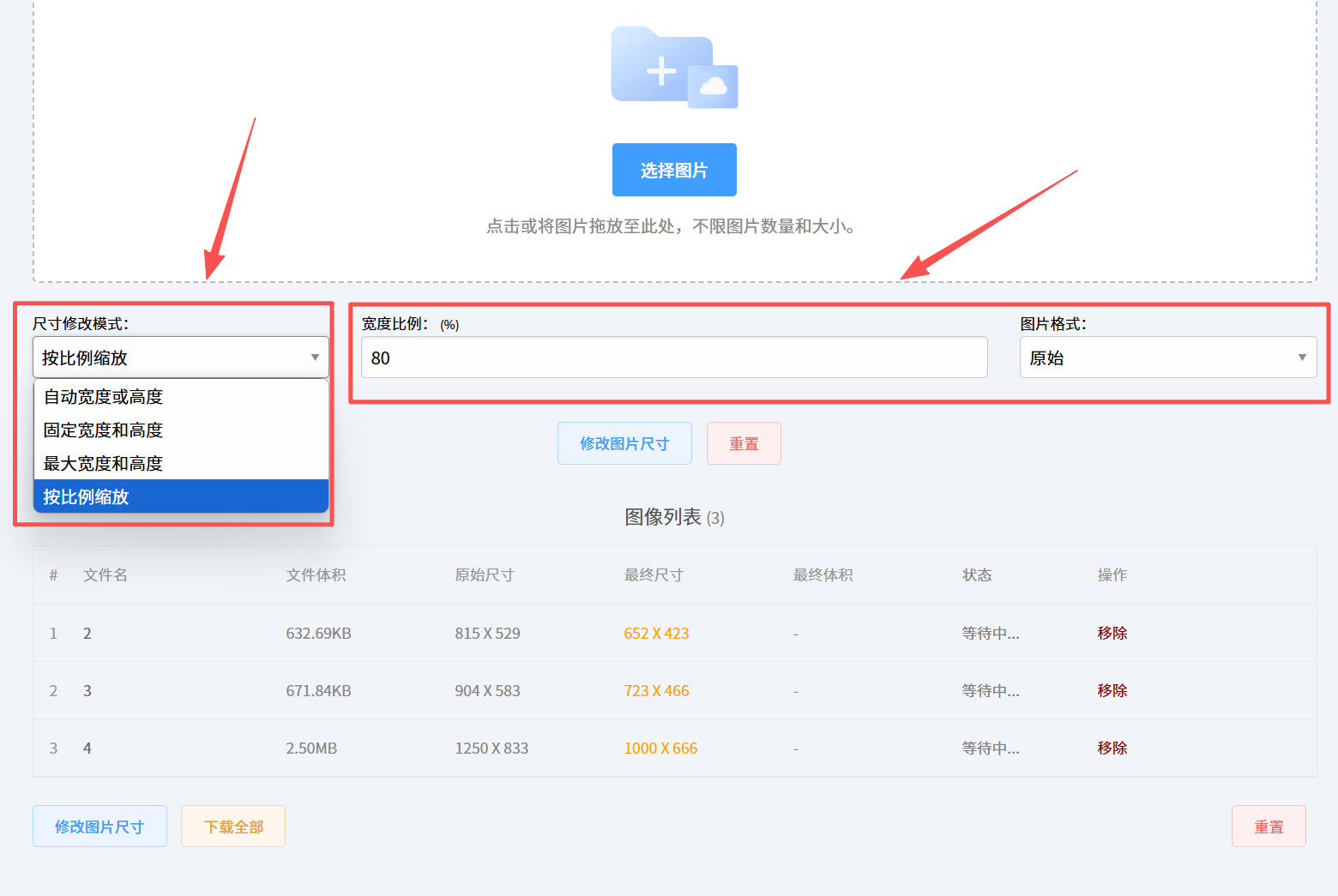The height and width of the screenshot is (896, 1338).
Task: Remove file 4 using 移除
Action: 1112,748
